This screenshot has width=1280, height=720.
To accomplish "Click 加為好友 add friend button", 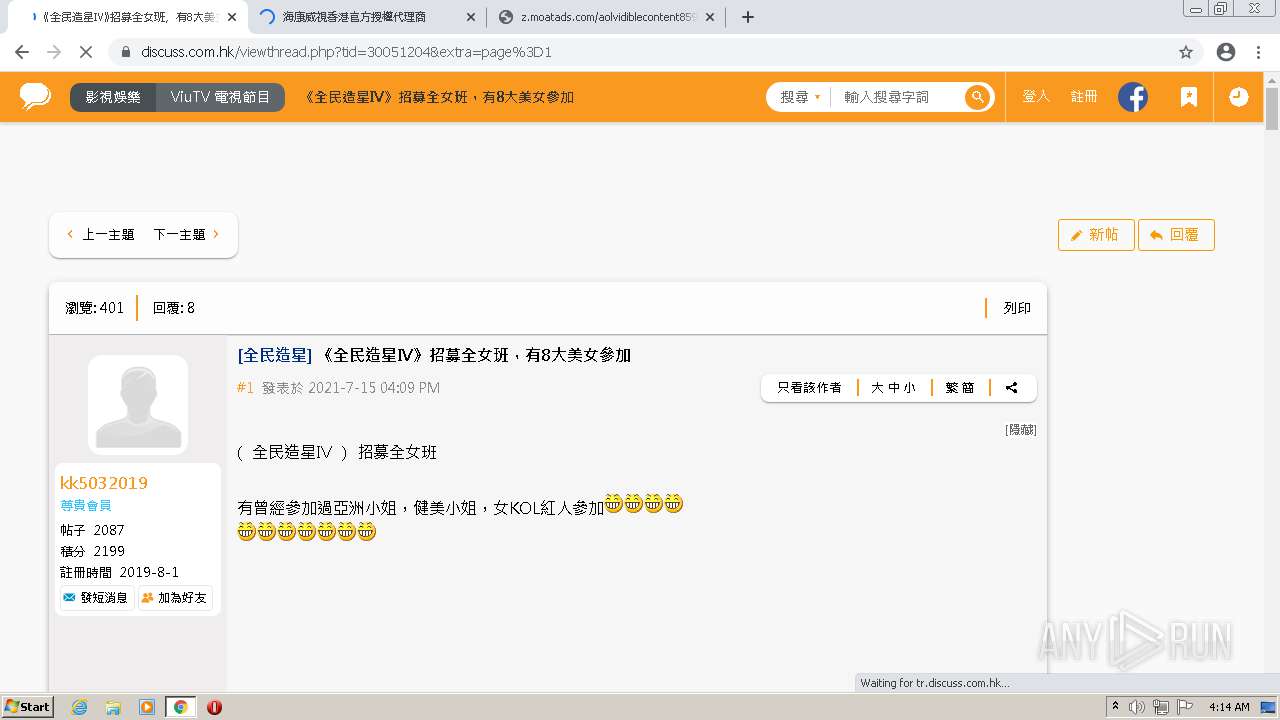I will tap(175, 598).
